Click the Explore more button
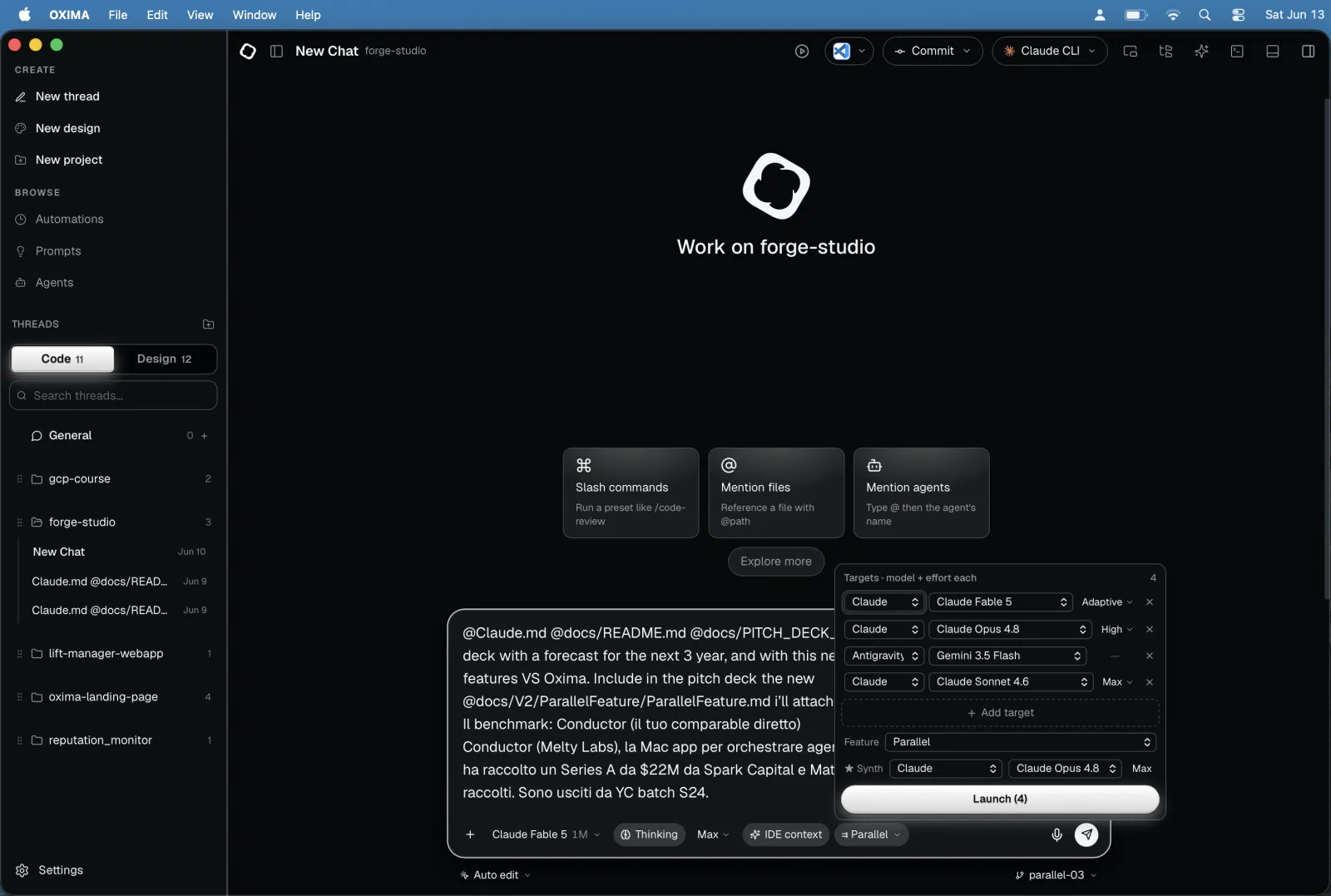Viewport: 1331px width, 896px height. 776,562
